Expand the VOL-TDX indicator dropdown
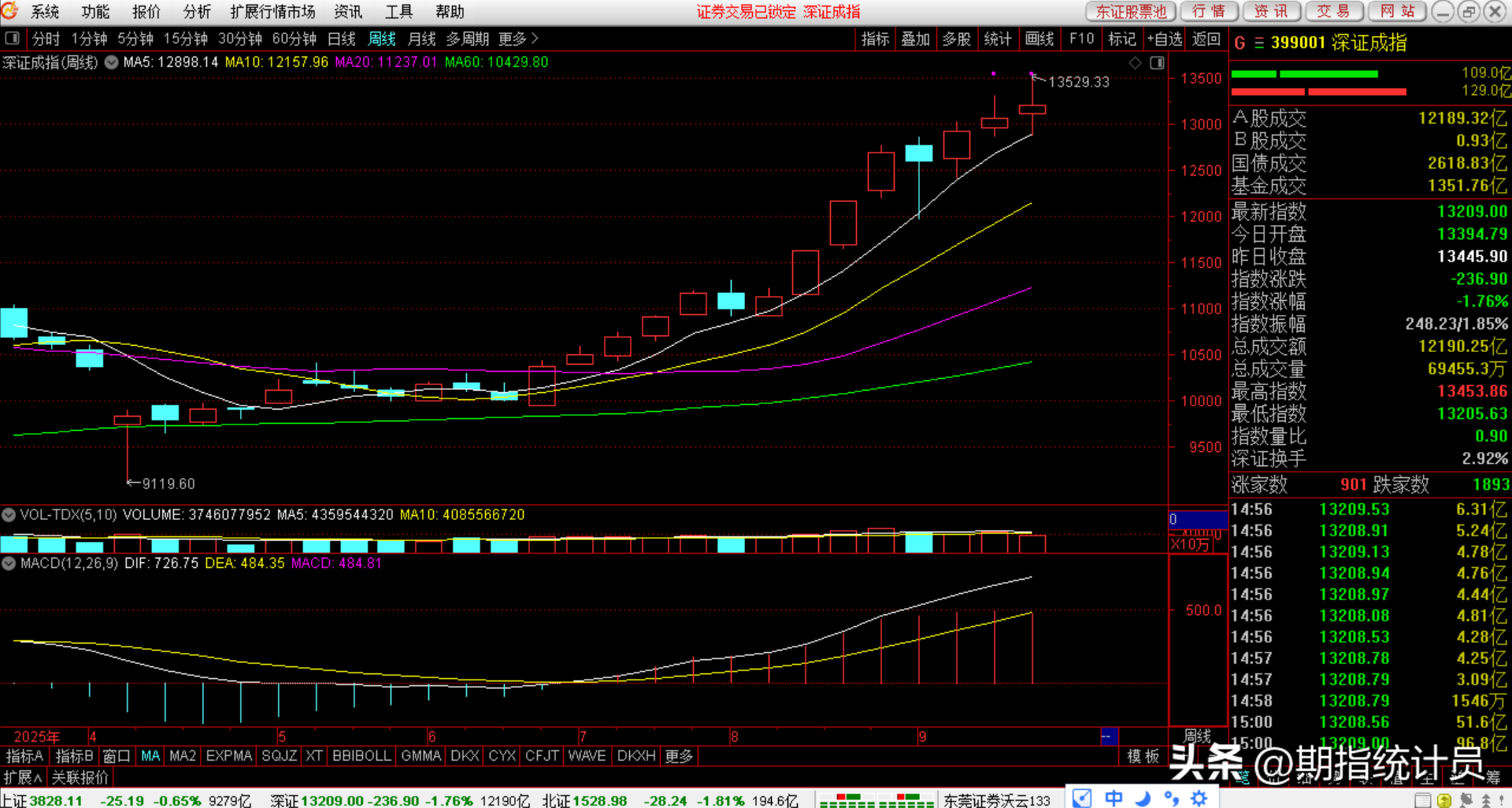 tap(9, 515)
